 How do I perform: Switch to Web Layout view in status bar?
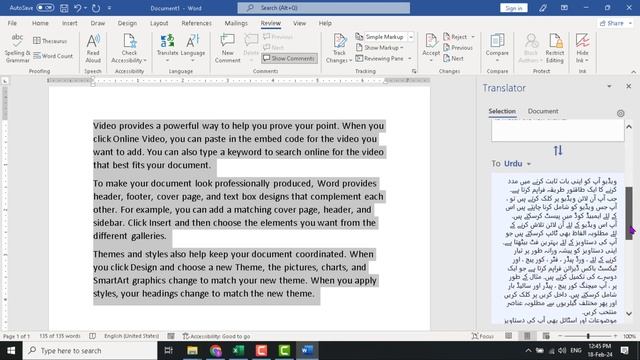(x=546, y=336)
